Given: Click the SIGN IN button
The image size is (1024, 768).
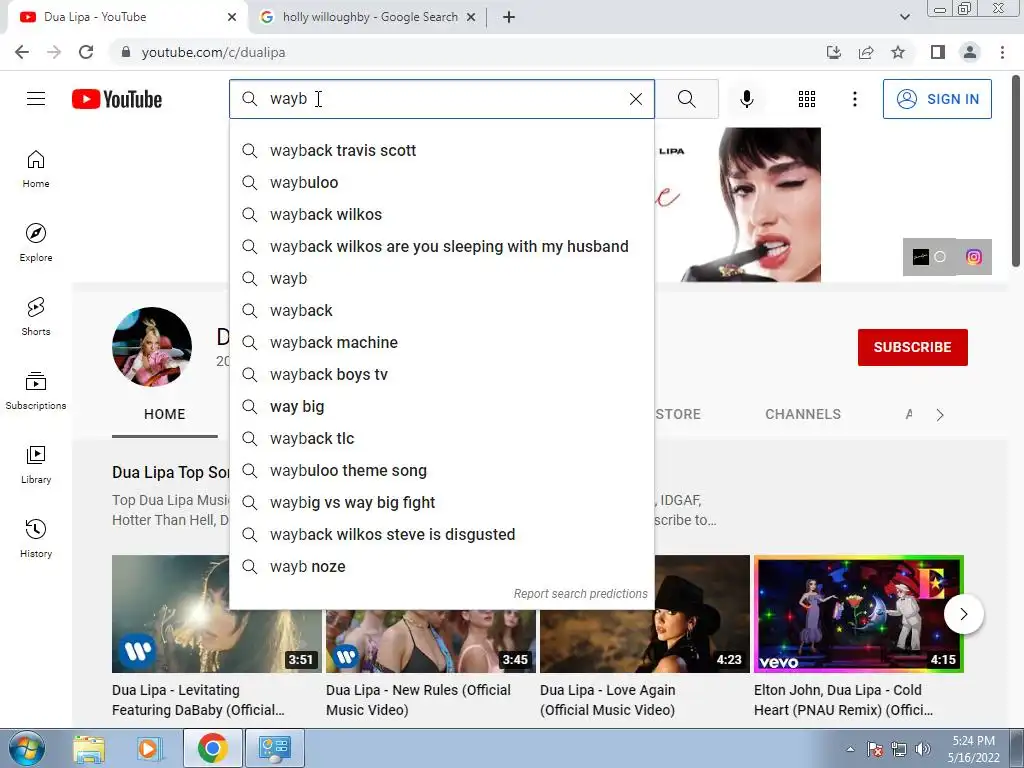Looking at the screenshot, I should 937,99.
